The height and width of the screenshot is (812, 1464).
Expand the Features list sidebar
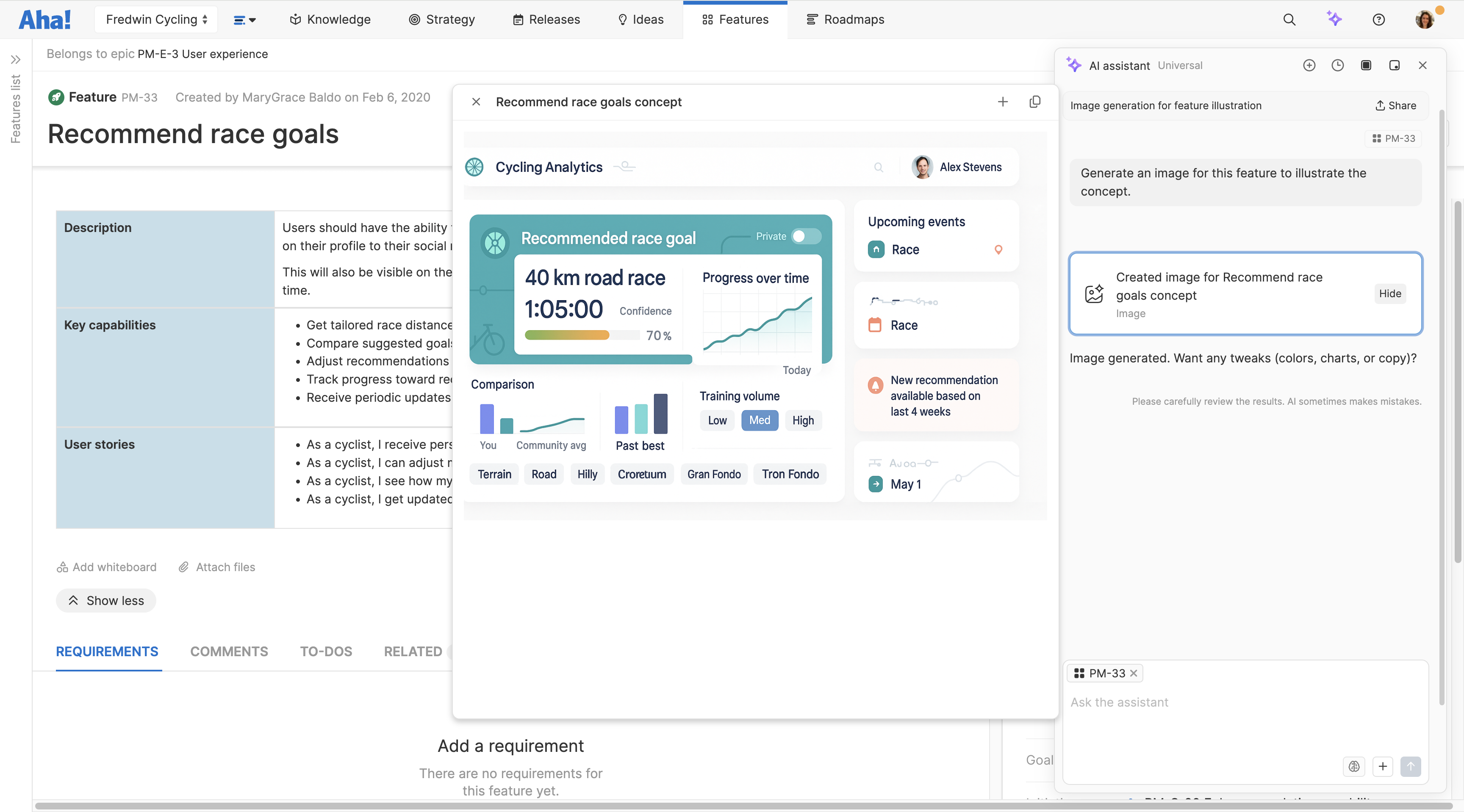coord(16,59)
